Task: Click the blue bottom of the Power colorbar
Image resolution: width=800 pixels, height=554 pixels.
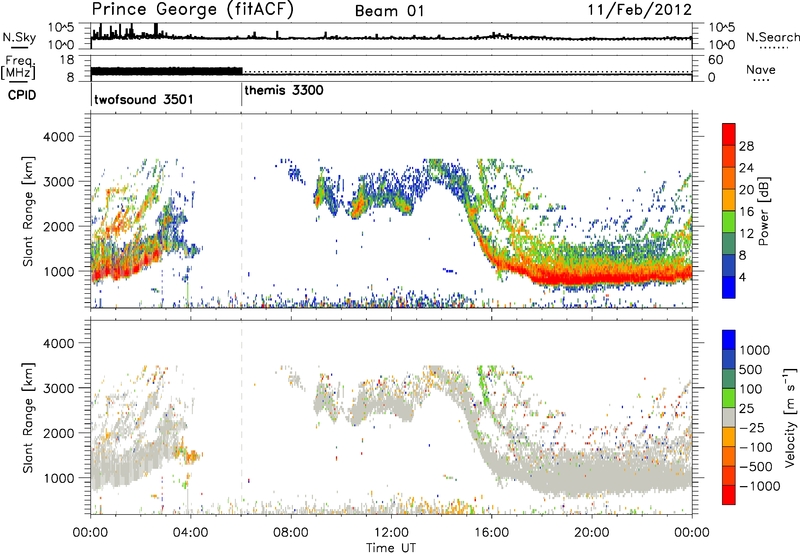Action: pos(729,287)
